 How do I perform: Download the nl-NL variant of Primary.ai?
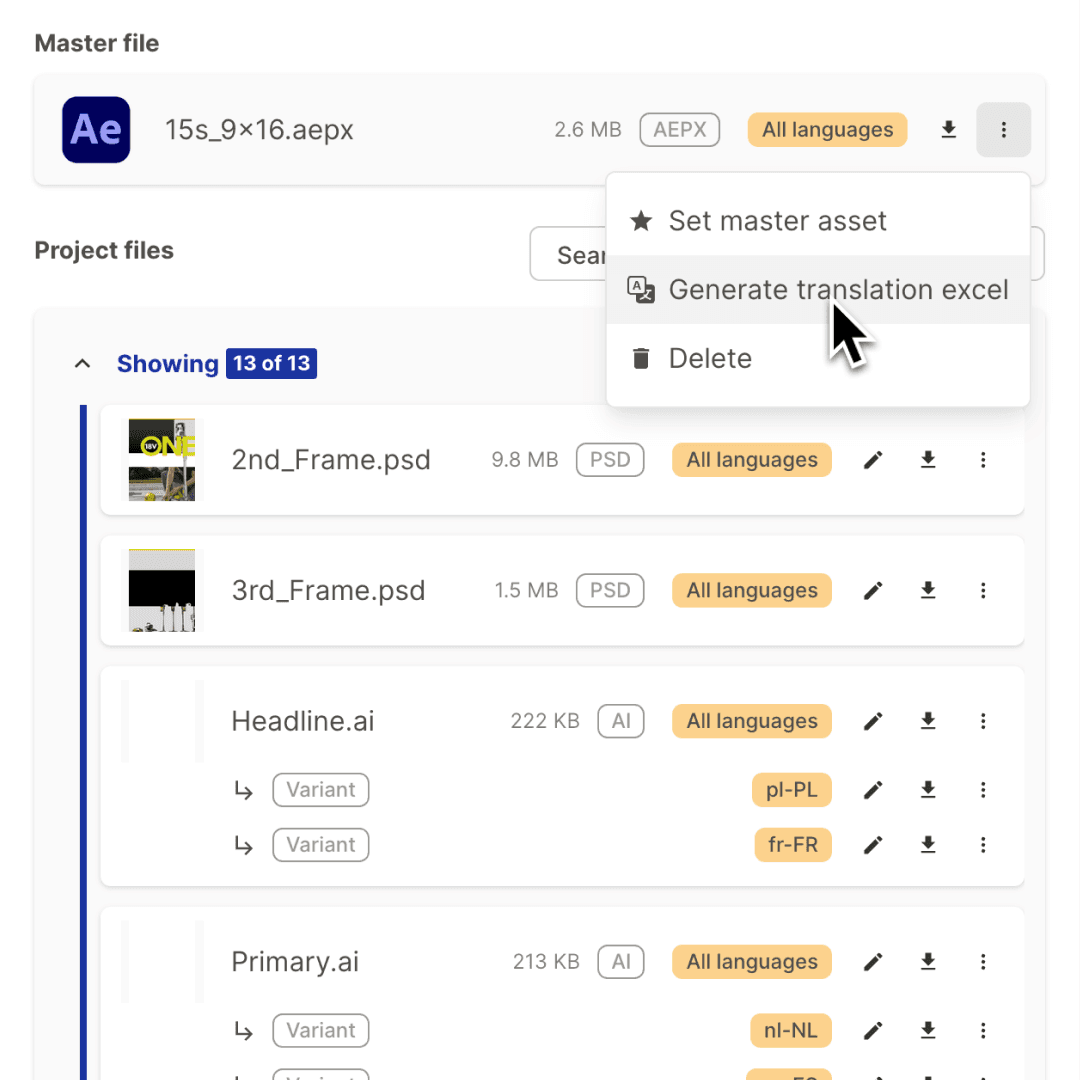[x=927, y=1030]
